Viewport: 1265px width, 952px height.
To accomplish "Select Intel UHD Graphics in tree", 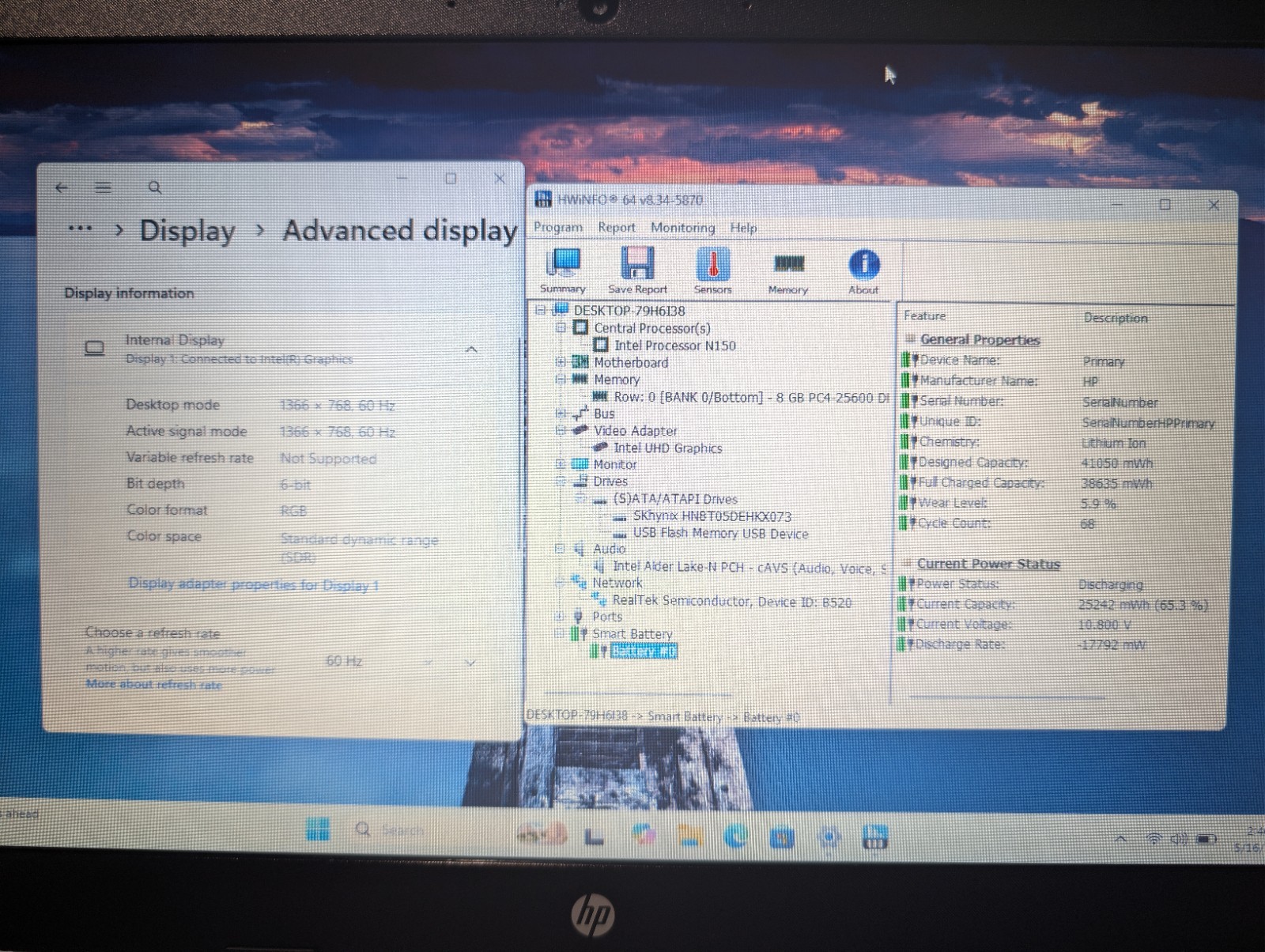I will [668, 448].
